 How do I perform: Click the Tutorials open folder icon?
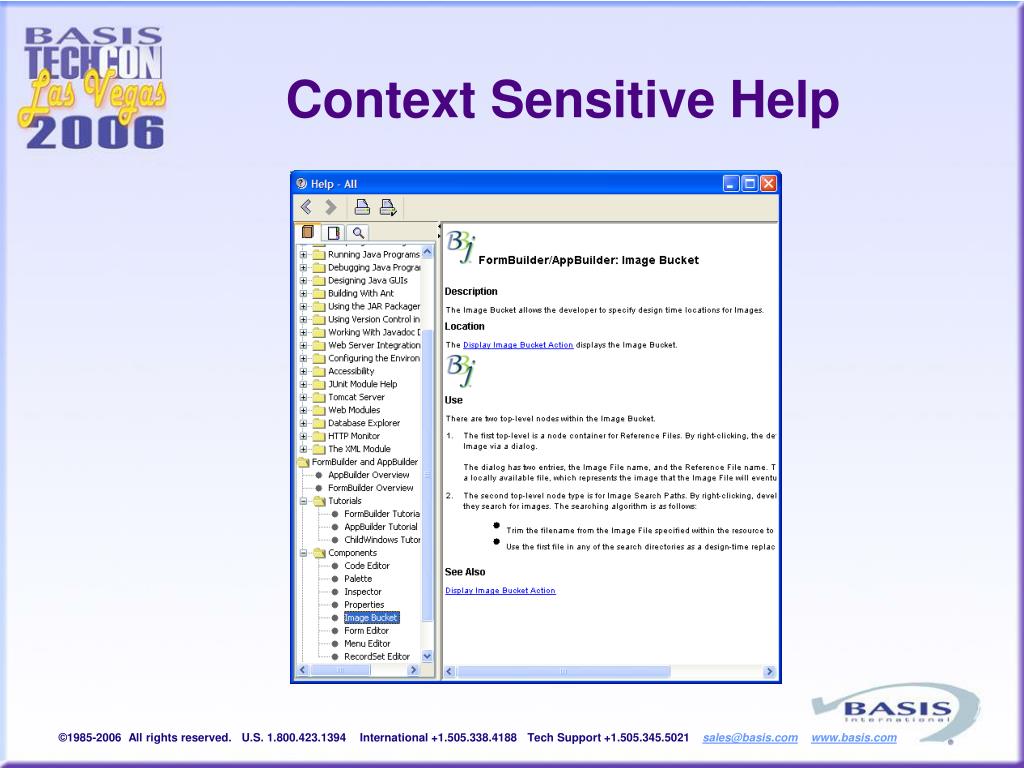tap(319, 501)
